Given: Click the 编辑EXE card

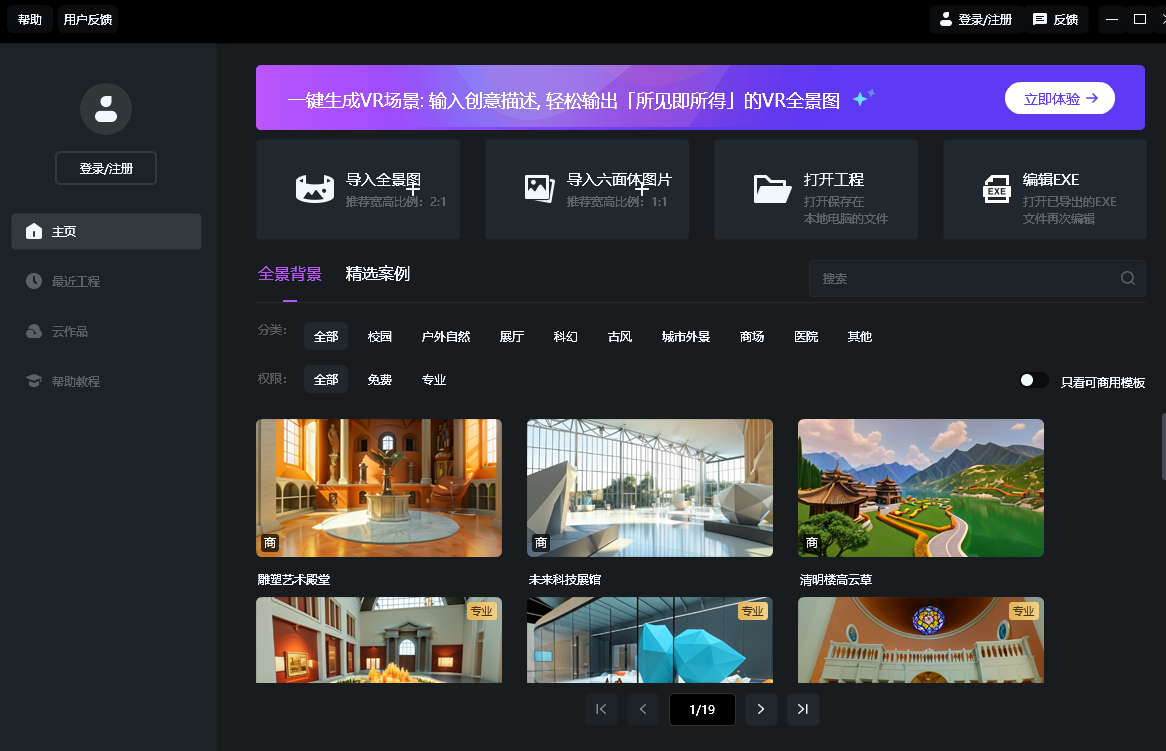Looking at the screenshot, I should 1045,190.
